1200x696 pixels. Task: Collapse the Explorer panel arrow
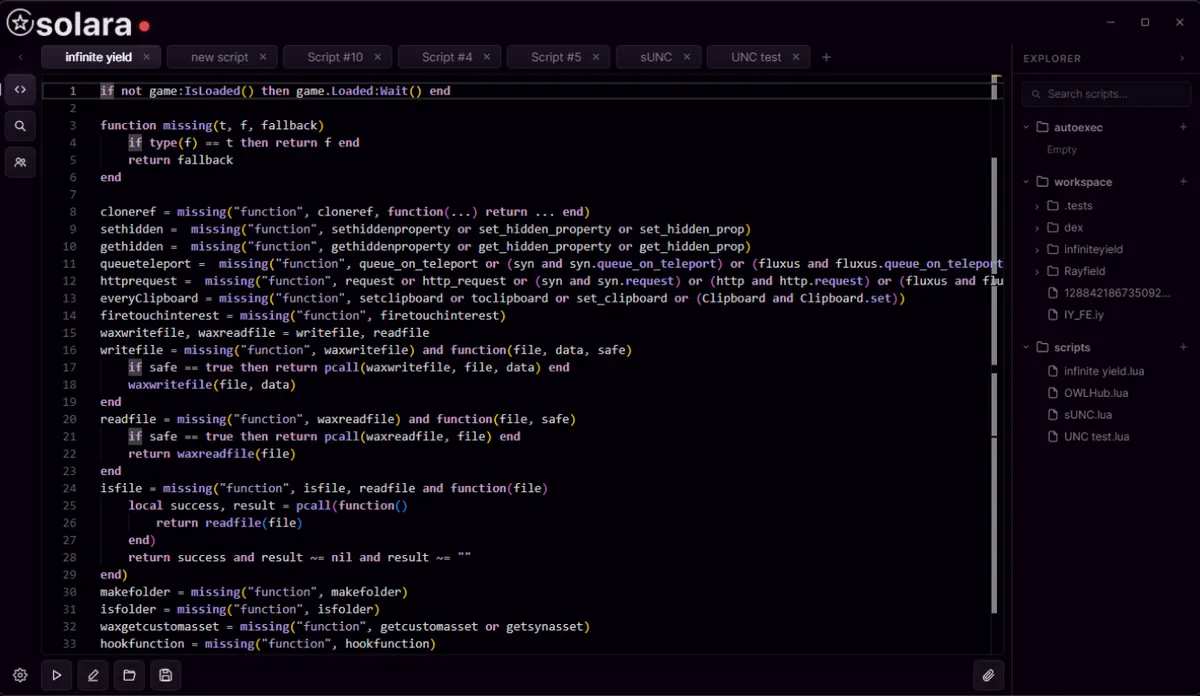click(x=1182, y=59)
